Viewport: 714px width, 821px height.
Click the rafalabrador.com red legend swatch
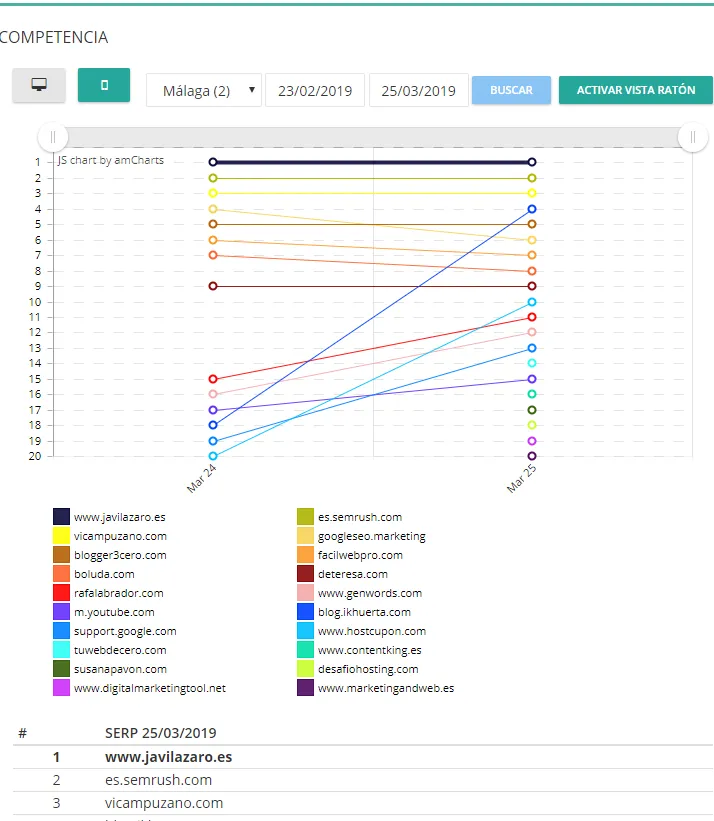pyautogui.click(x=61, y=593)
